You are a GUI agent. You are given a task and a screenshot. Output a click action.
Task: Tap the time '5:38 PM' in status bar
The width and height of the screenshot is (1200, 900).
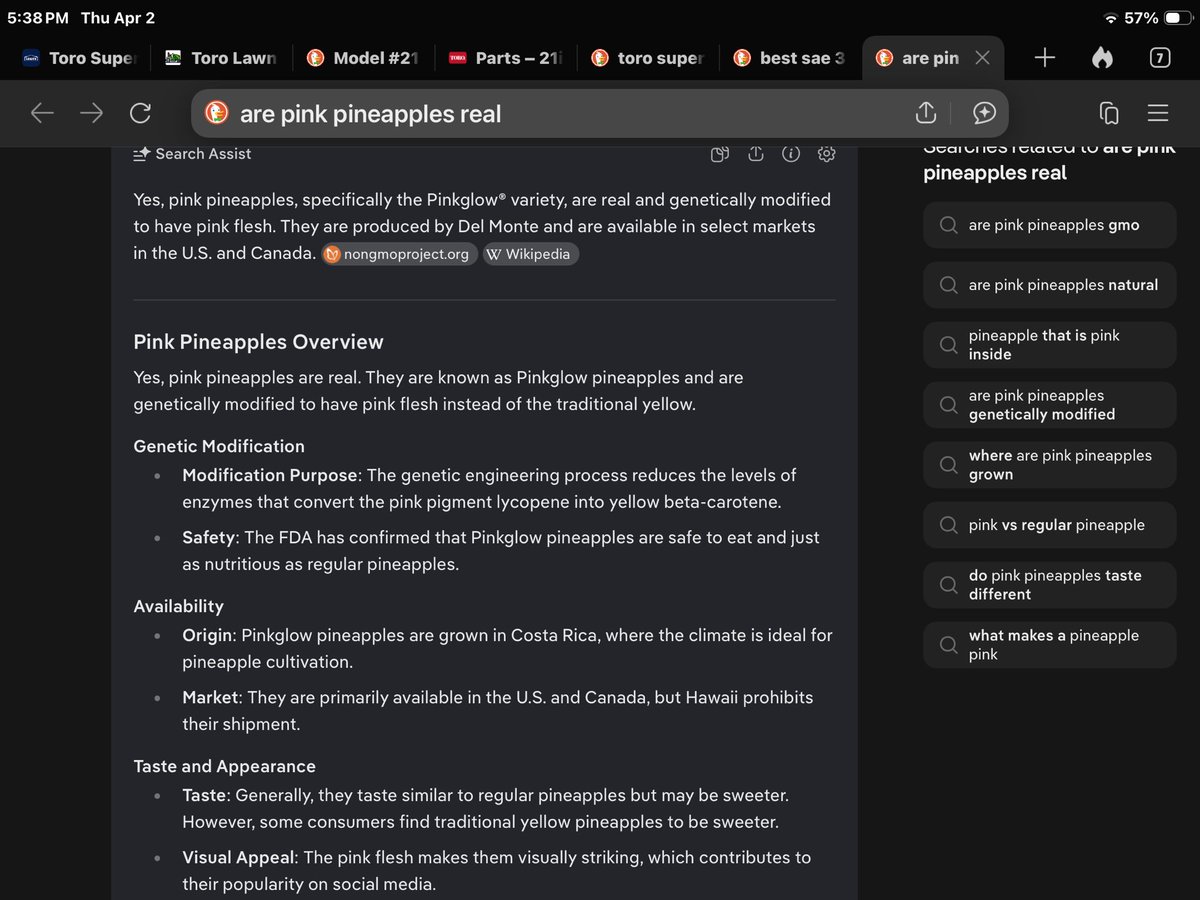[37, 18]
